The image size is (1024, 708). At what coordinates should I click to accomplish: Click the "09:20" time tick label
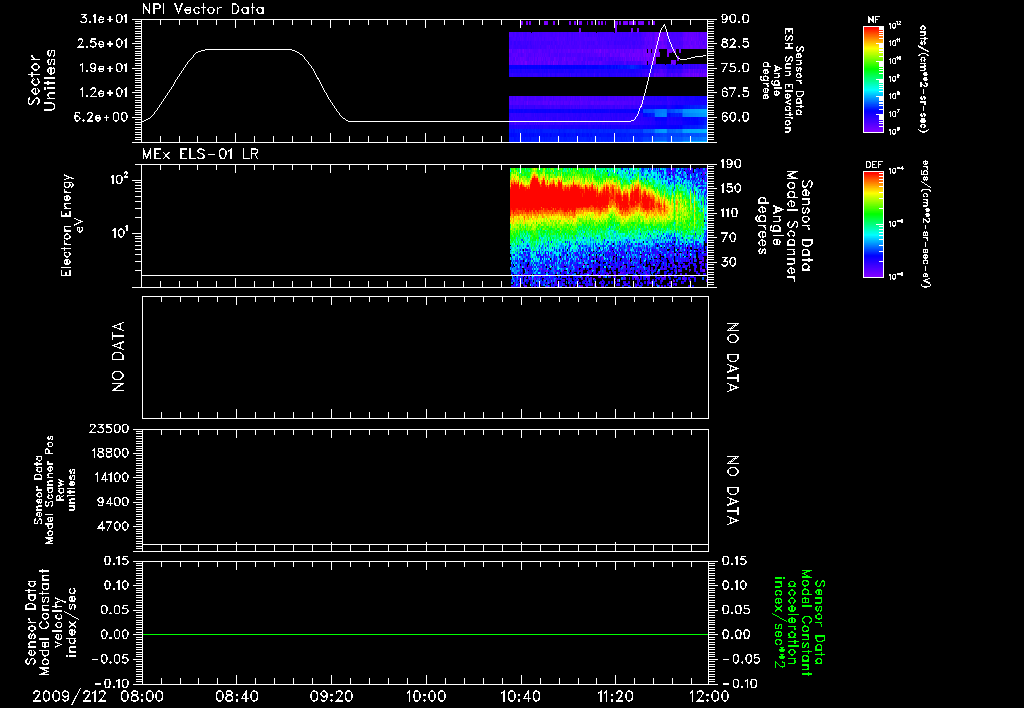(332, 696)
